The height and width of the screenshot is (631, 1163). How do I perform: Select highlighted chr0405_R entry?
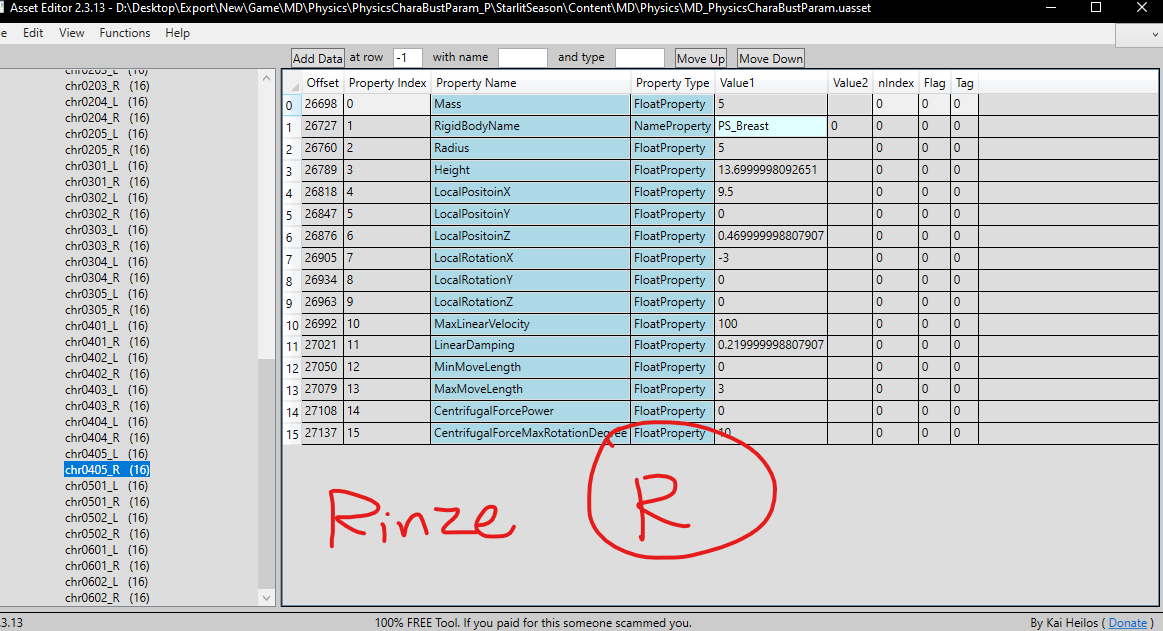(x=107, y=470)
